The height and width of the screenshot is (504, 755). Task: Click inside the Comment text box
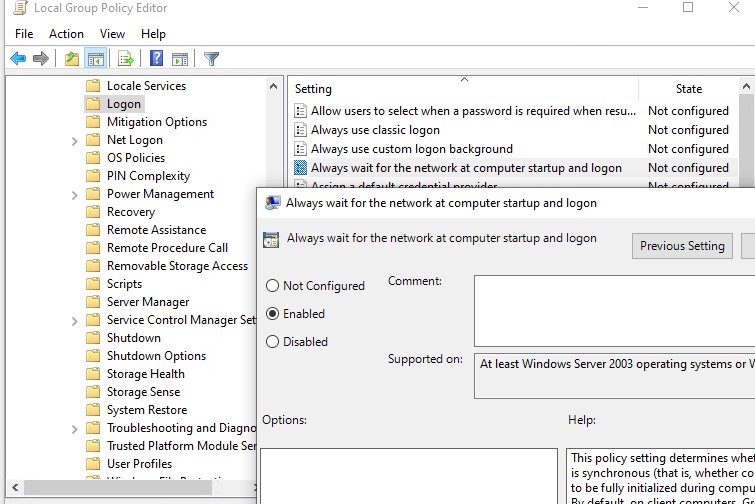[x=614, y=311]
